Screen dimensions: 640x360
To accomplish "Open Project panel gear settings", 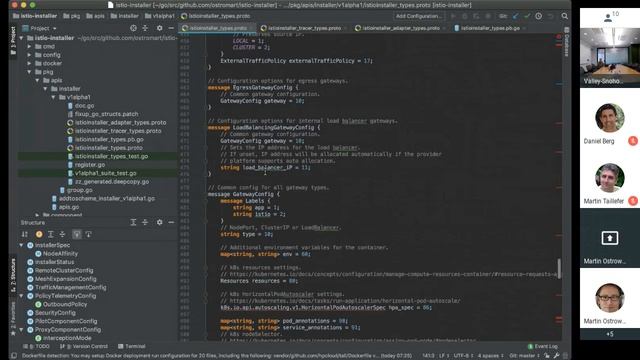I will coord(160,28).
